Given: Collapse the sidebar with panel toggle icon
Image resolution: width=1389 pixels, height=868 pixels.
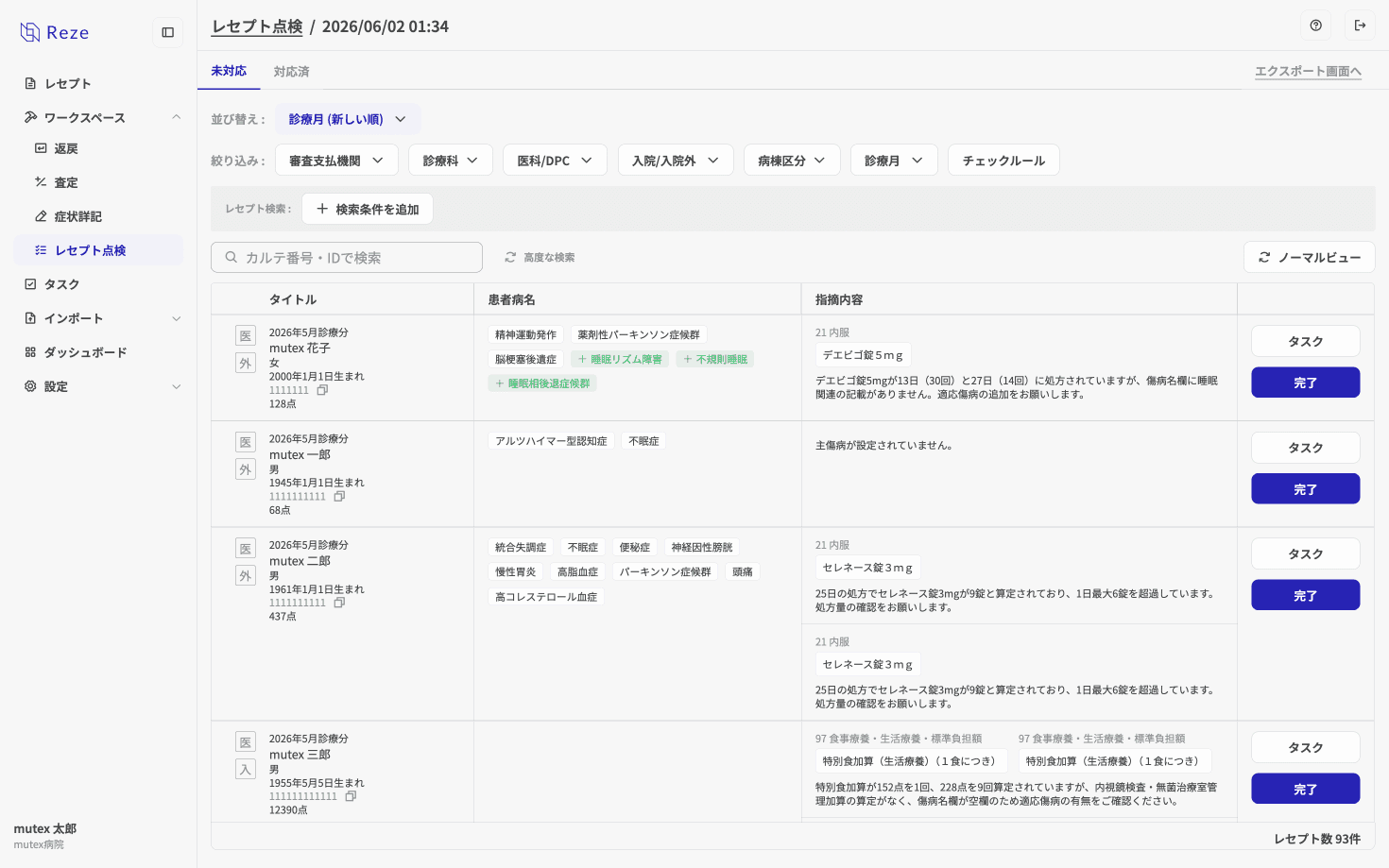Looking at the screenshot, I should 168,32.
